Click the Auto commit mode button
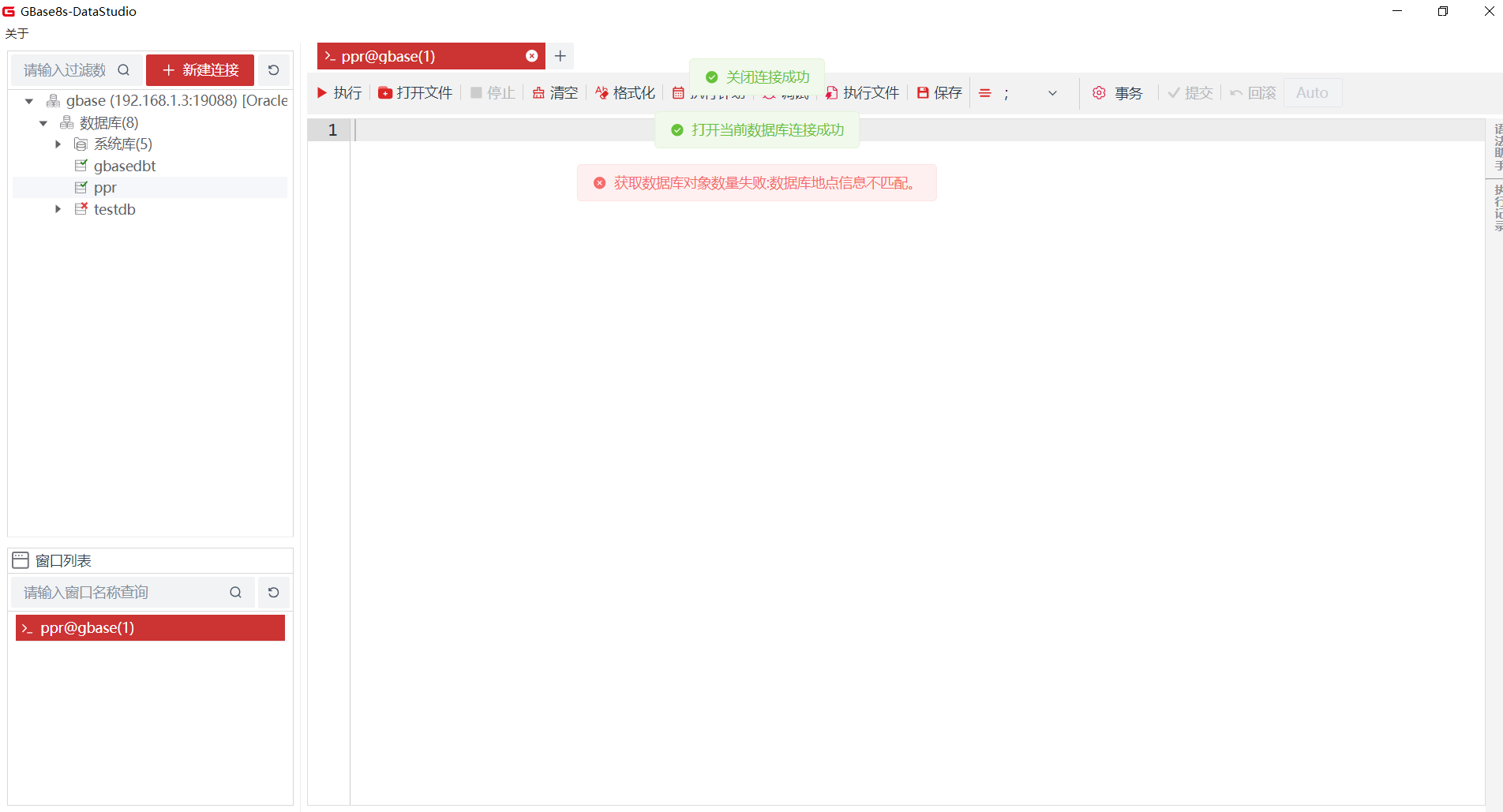 (1312, 93)
